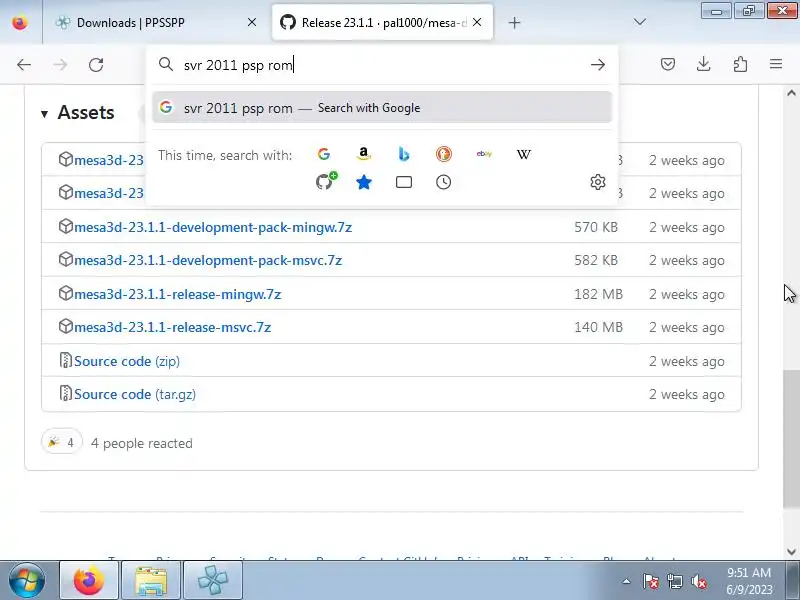Select 'svr 2011 psp rom' Google suggestion

click(x=382, y=108)
